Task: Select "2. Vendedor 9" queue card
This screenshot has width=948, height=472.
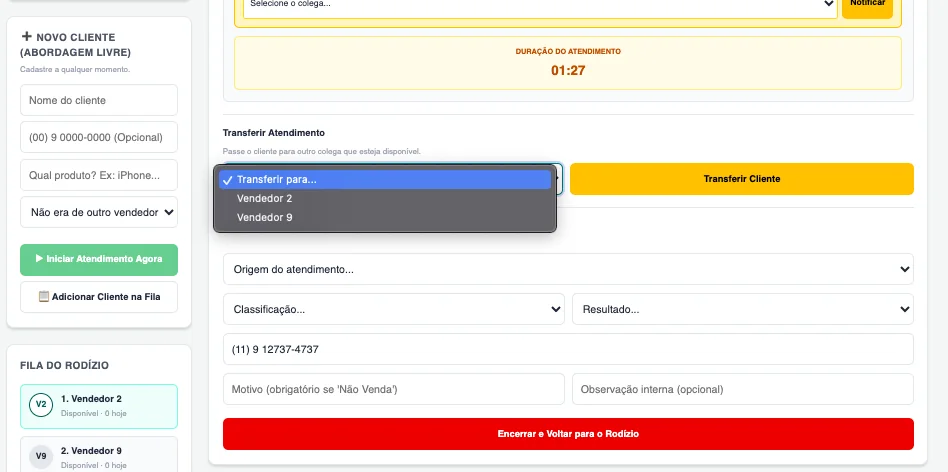Action: (x=99, y=454)
